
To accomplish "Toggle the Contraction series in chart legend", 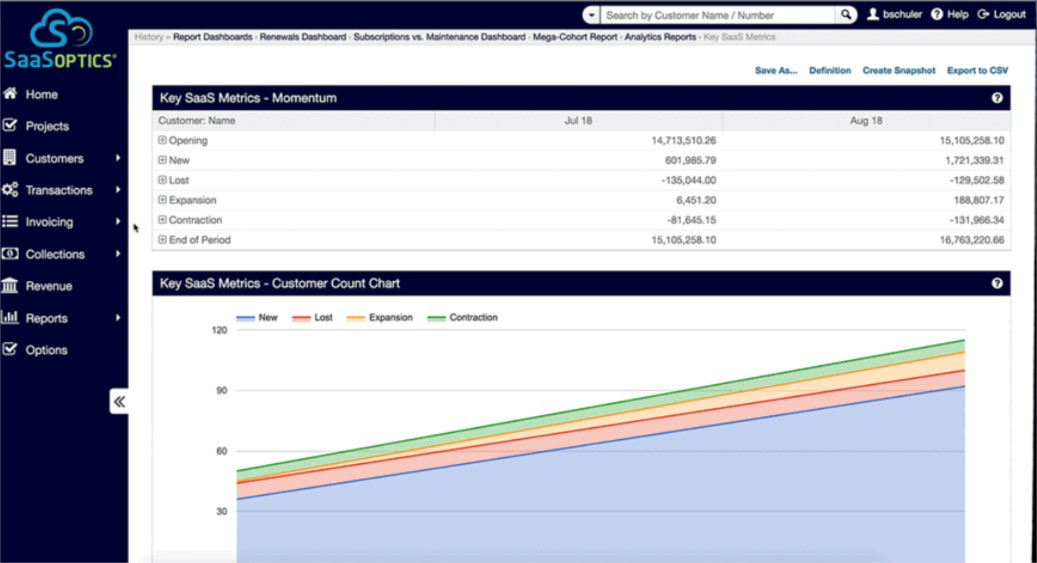I will [x=462, y=318].
